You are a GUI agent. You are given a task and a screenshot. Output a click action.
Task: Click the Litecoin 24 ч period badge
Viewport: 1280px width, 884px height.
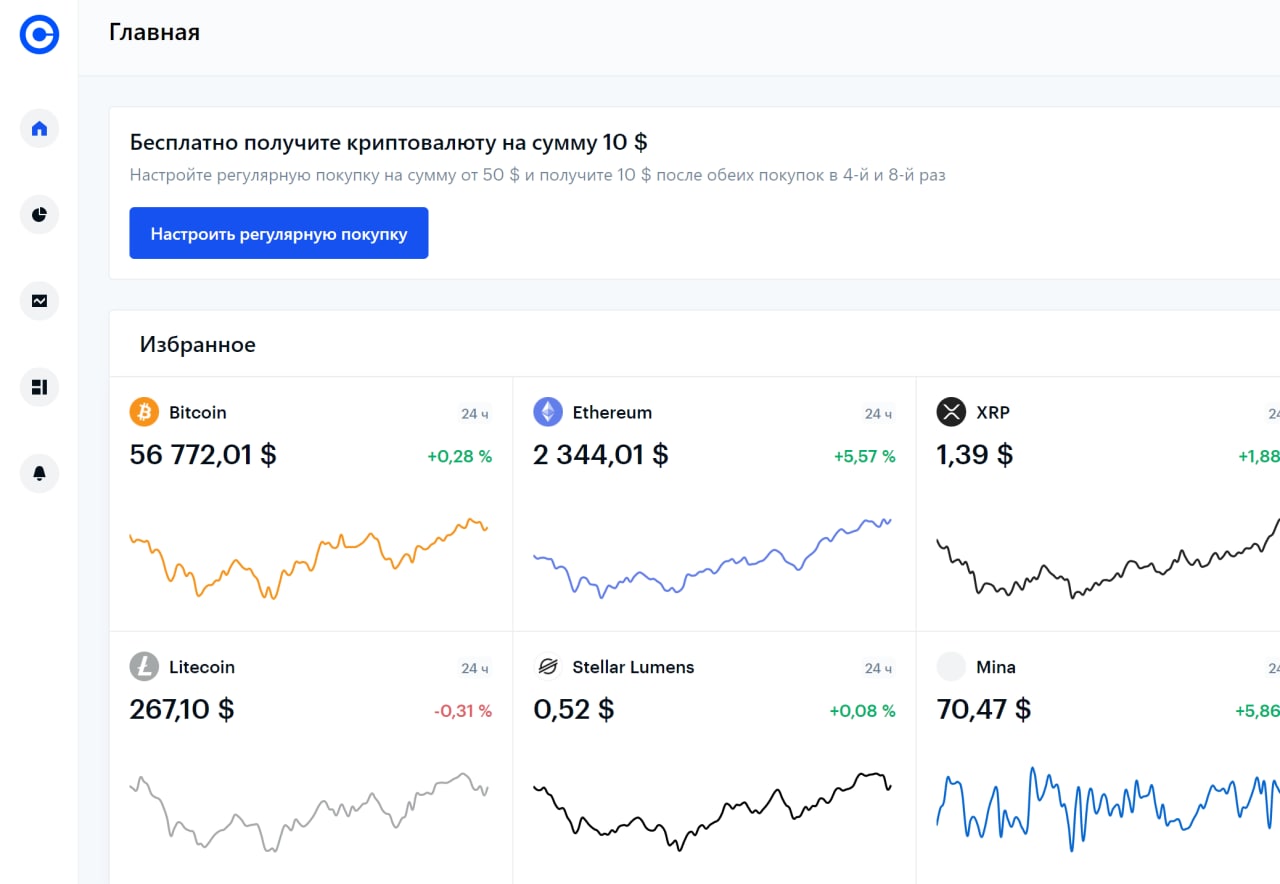click(475, 668)
